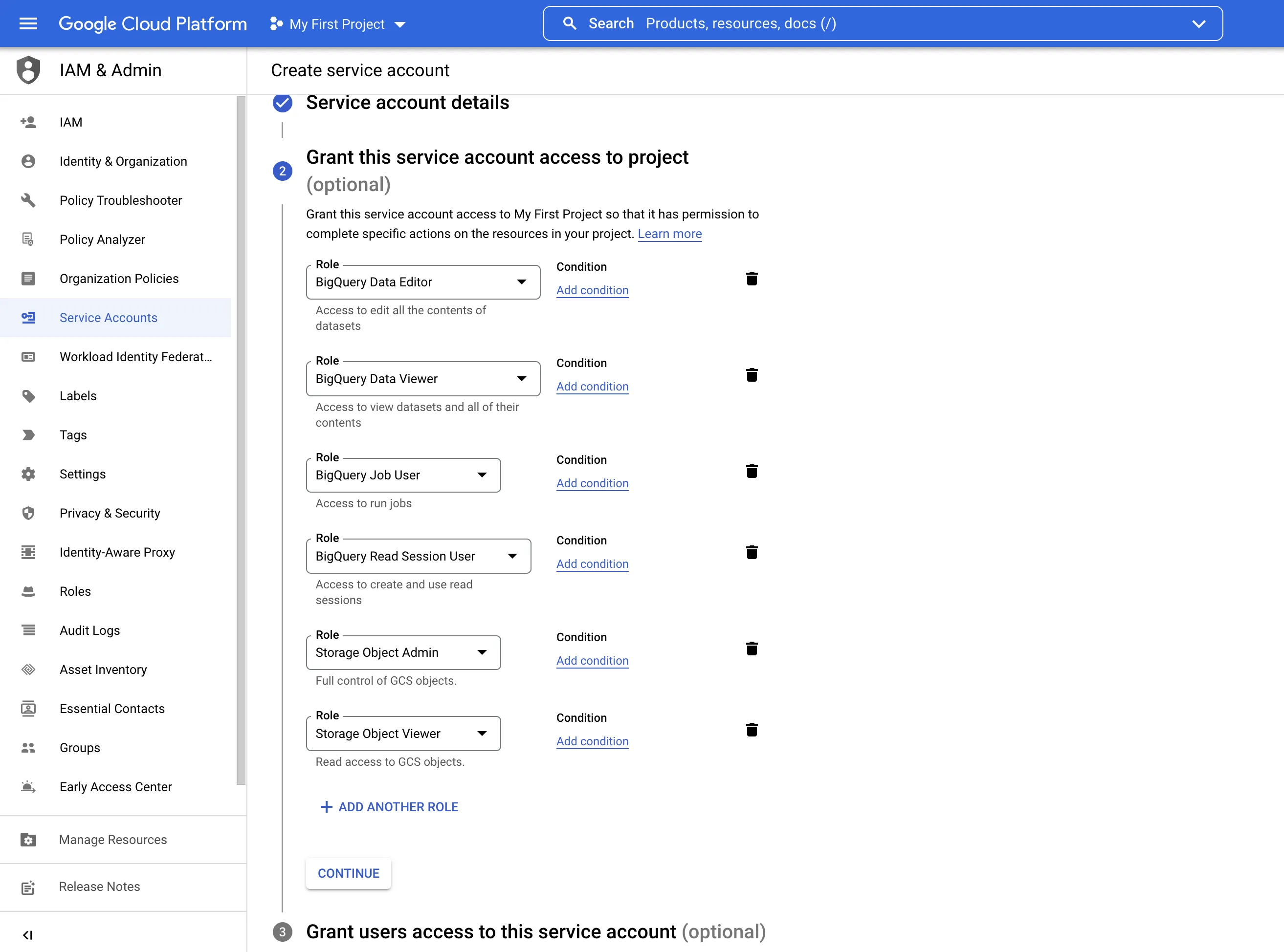The width and height of the screenshot is (1284, 952).
Task: Click the IAM & Admin shield icon
Action: pyautogui.click(x=28, y=69)
